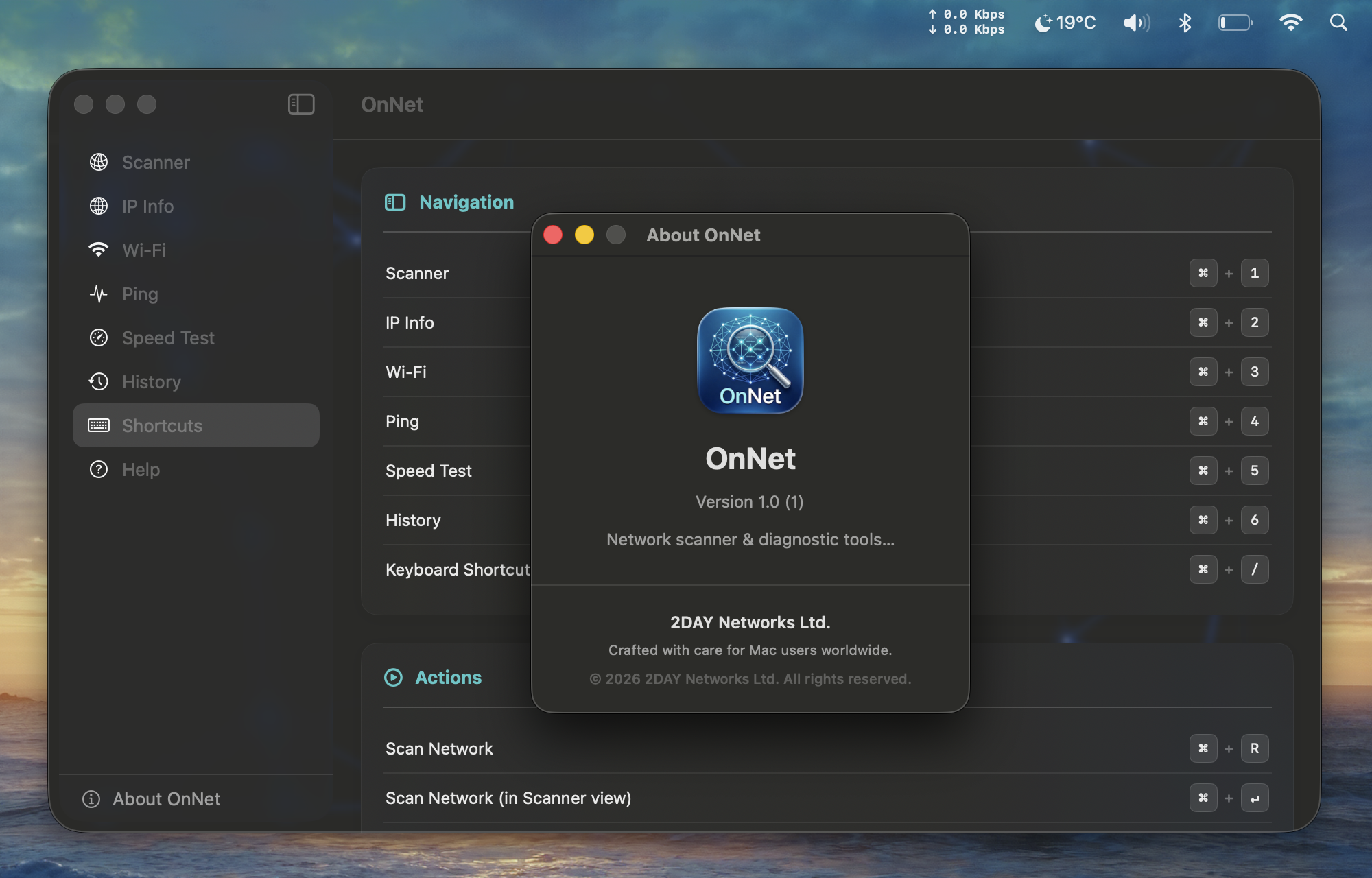Click the slash key badge in Keyboard Shortcuts row
Screen dimensions: 1372x878
(1255, 569)
